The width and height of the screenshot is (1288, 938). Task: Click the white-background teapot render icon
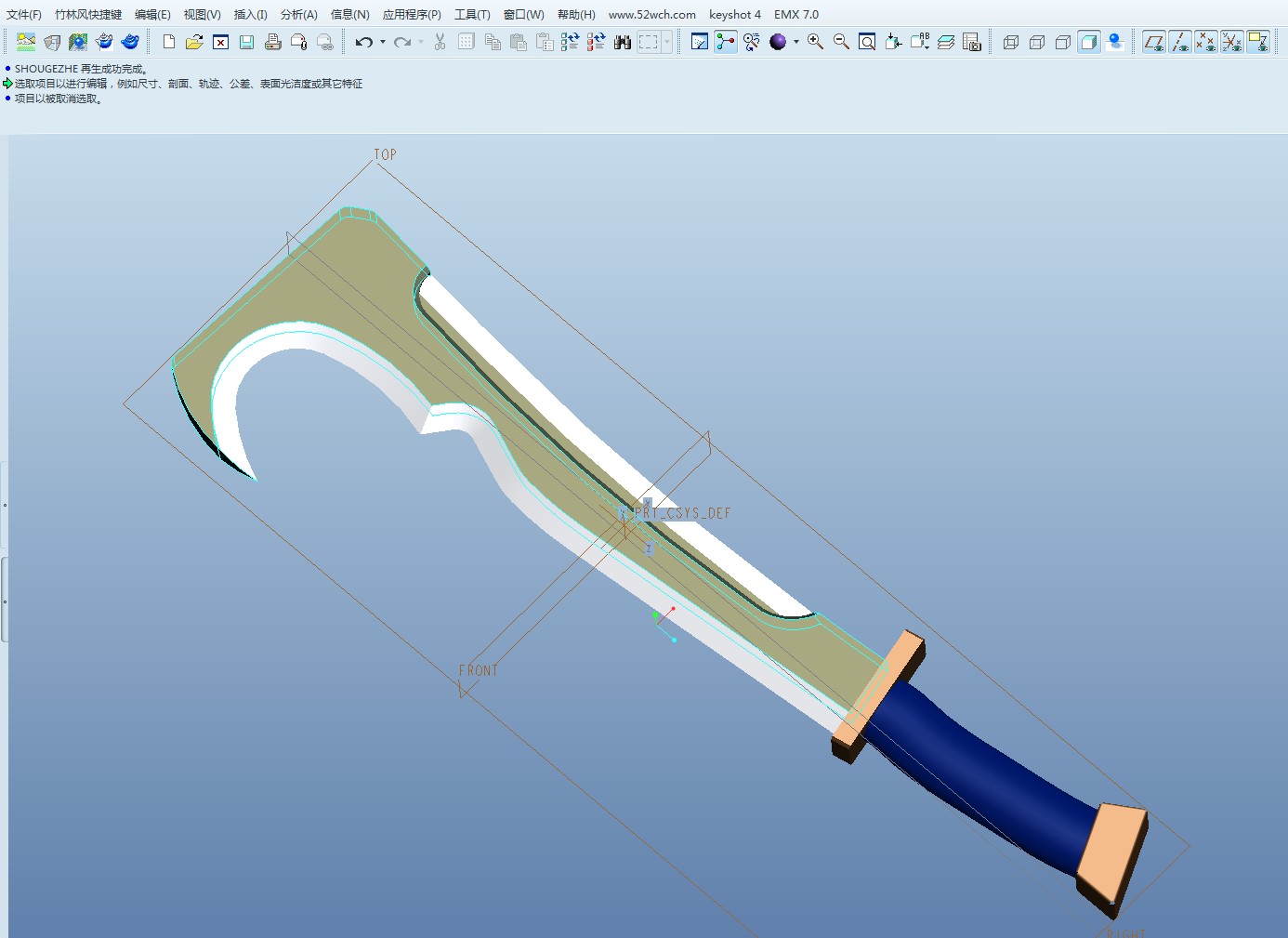[x=104, y=42]
